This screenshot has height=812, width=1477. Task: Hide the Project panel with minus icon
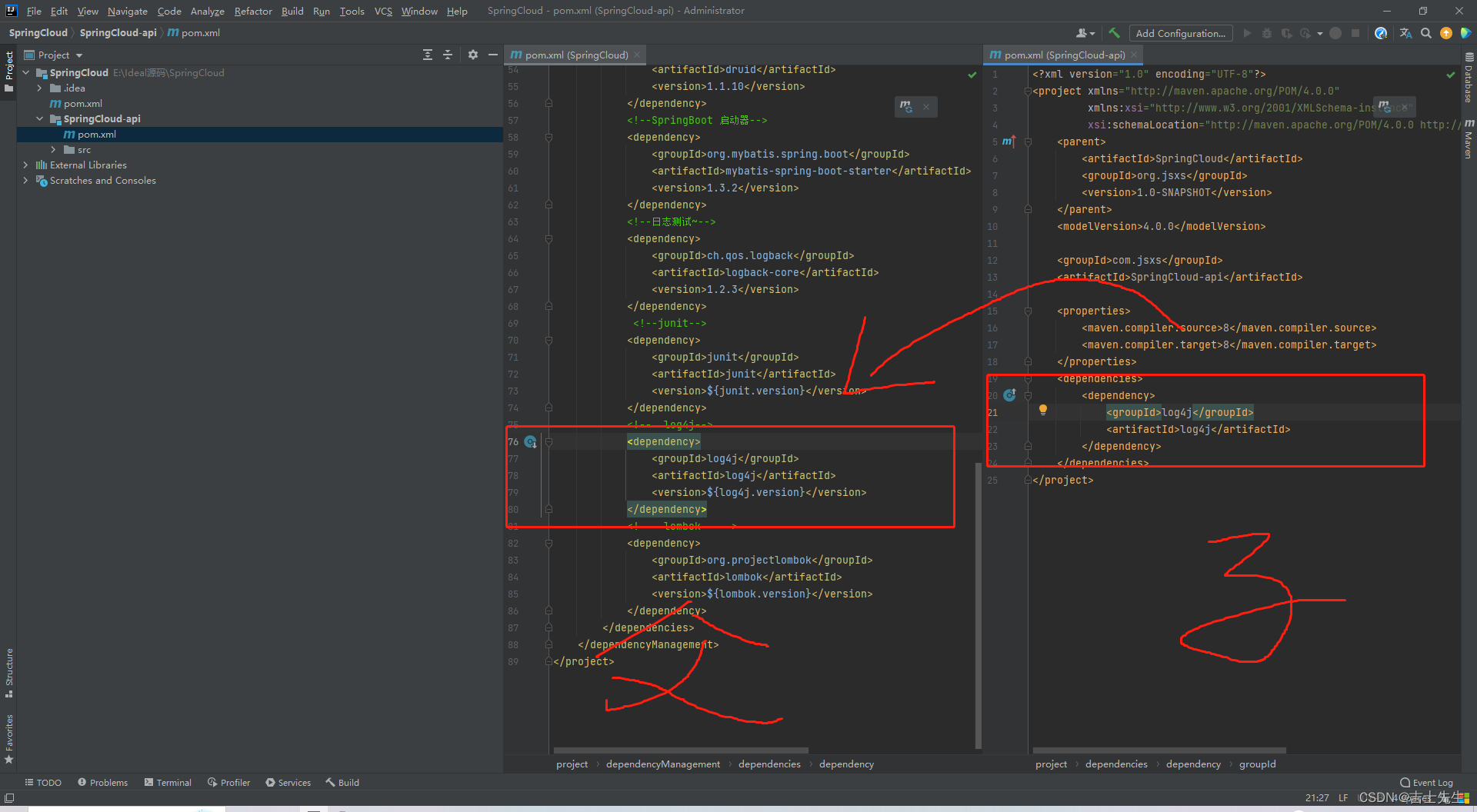[493, 55]
